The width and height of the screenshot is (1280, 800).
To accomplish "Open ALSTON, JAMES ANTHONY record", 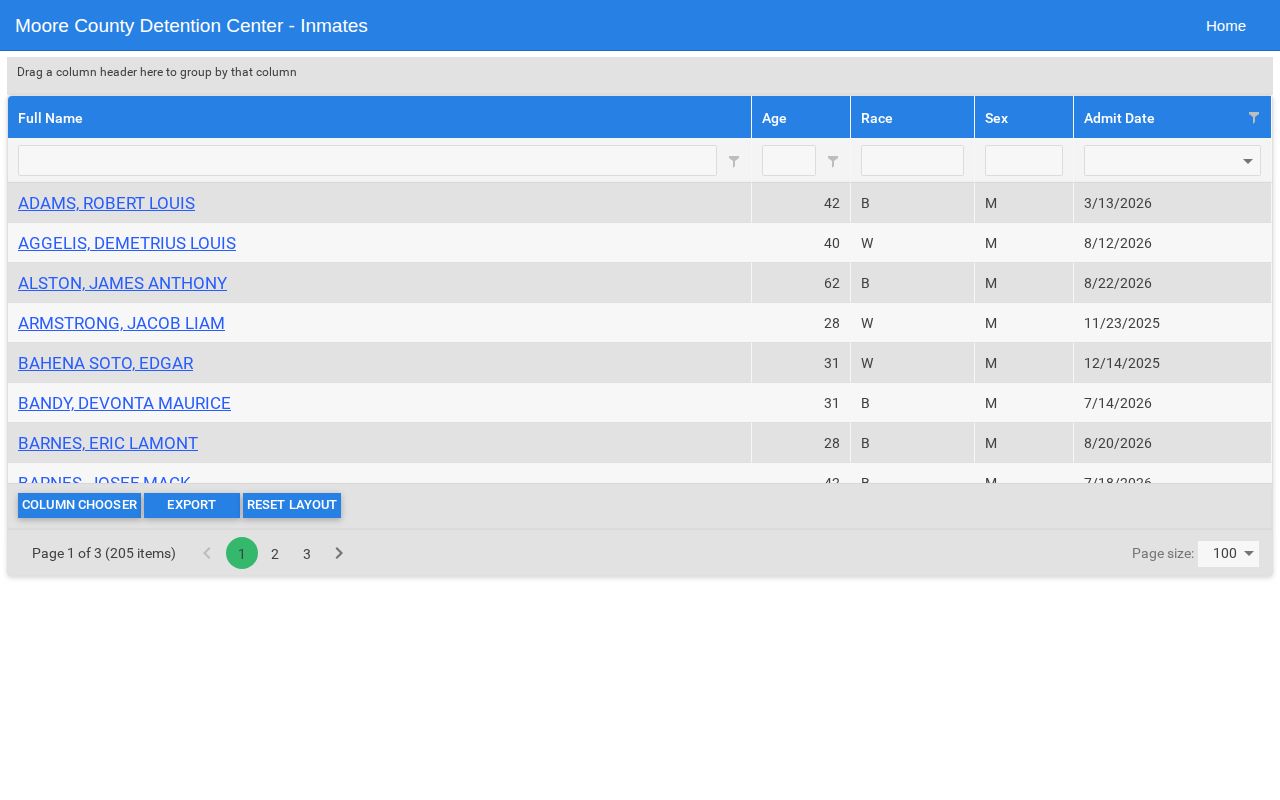I will coord(122,283).
